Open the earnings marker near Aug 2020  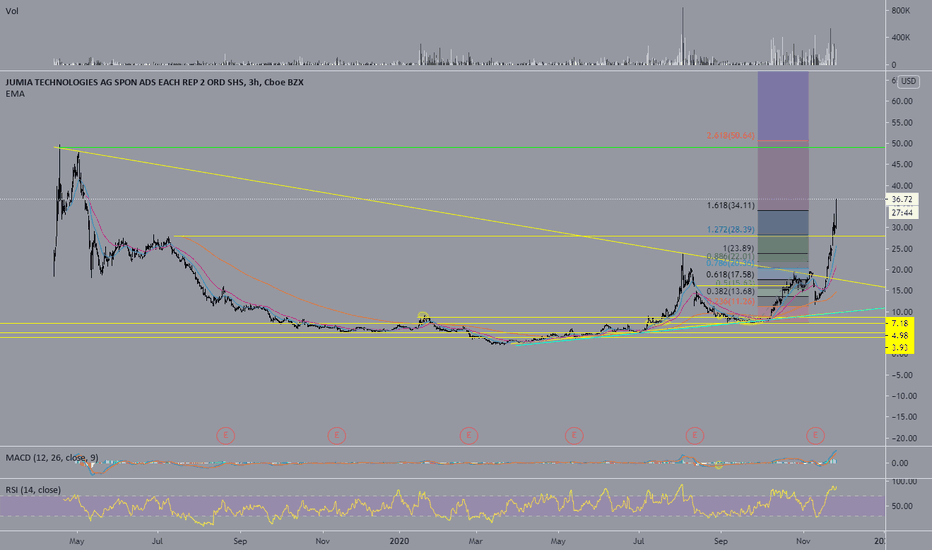coord(694,436)
